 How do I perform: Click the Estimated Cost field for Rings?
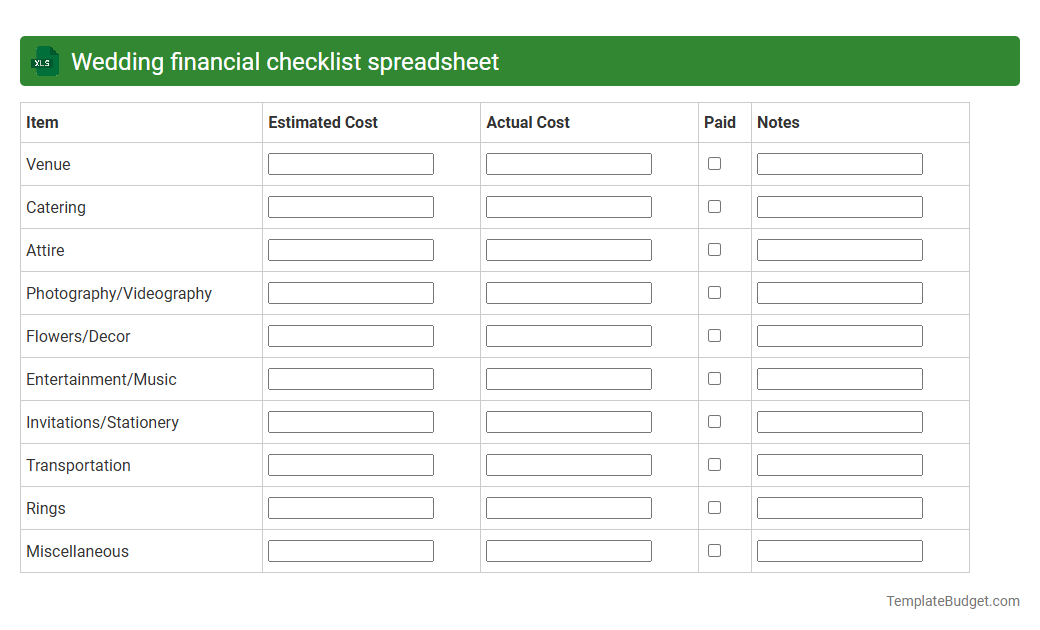350,507
